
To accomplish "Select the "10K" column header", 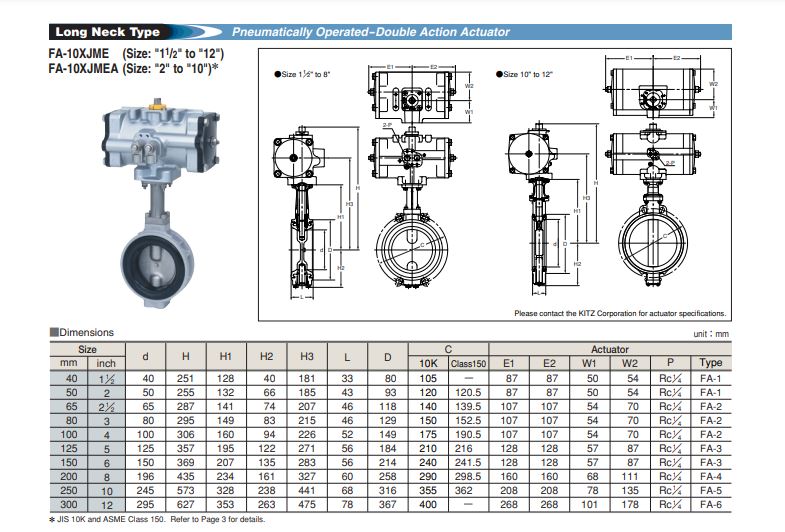I will [x=427, y=362].
